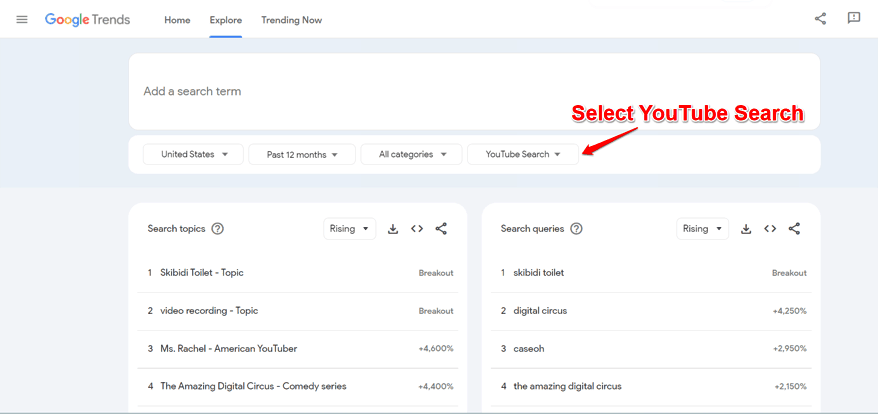Click the Google Trends logo
The height and width of the screenshot is (414, 878).
(x=87, y=20)
